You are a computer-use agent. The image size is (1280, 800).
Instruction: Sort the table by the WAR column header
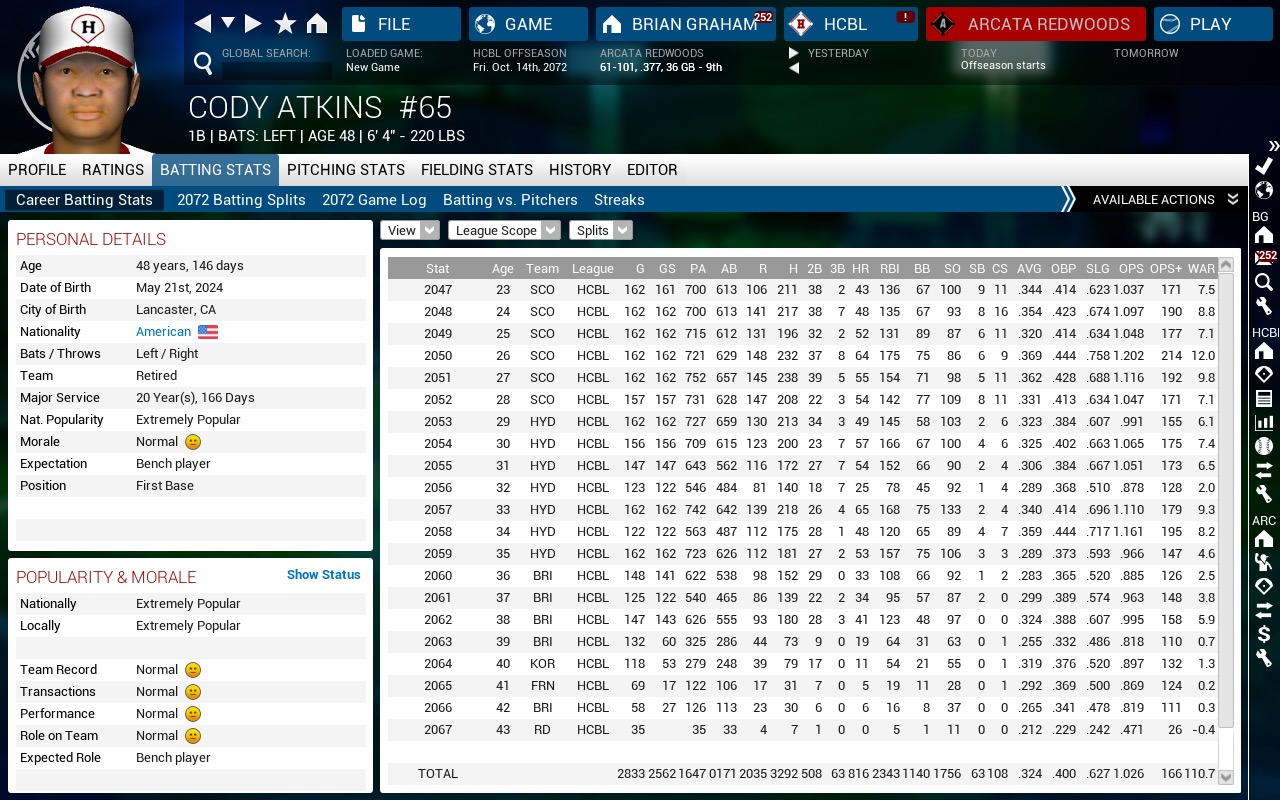pos(1201,269)
